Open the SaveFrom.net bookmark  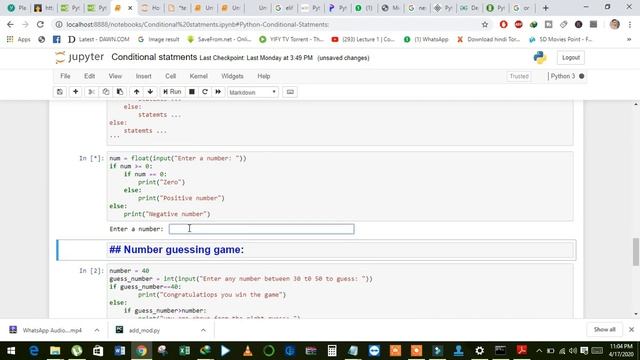point(219,40)
